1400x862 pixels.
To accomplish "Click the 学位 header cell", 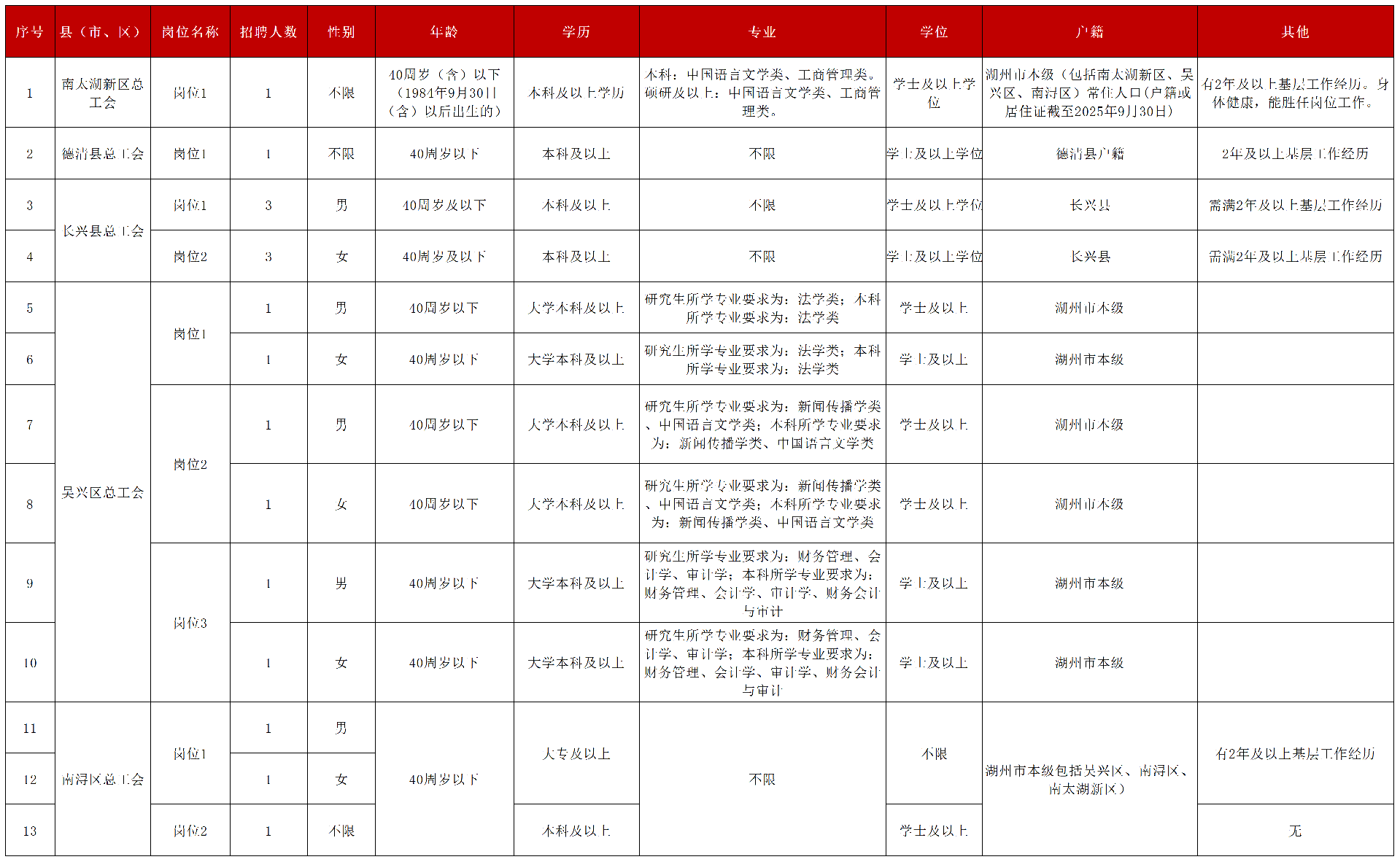I will click(x=932, y=31).
